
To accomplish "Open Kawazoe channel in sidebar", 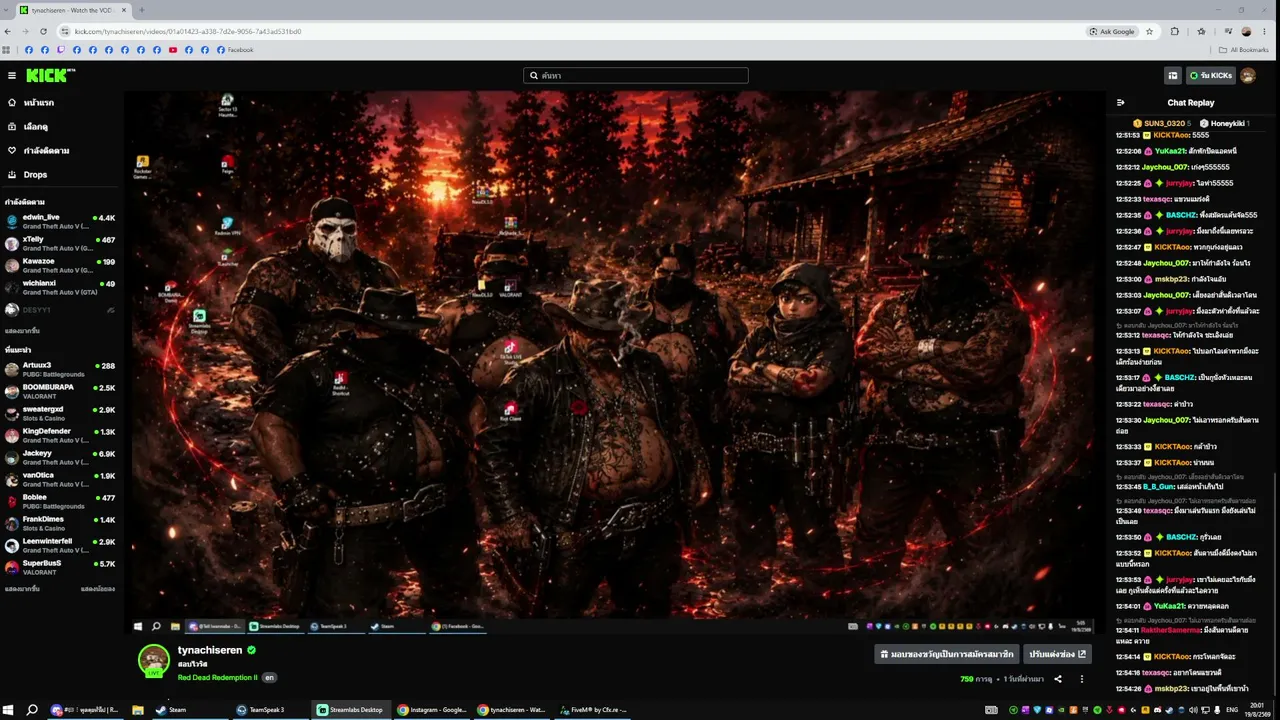I will tap(60, 265).
